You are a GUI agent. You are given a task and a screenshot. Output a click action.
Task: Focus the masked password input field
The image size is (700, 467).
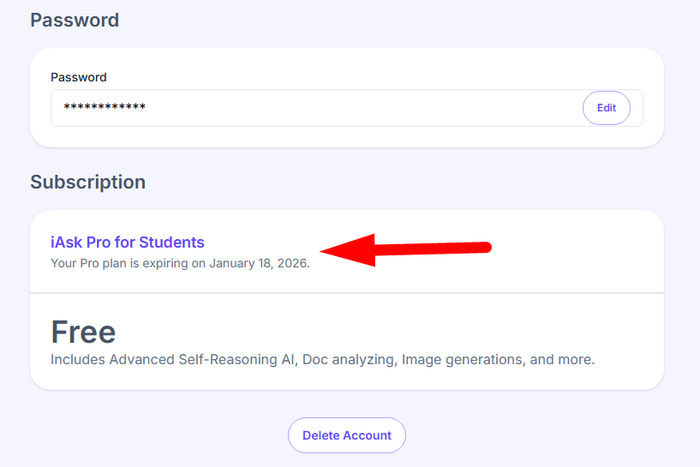pos(330,108)
